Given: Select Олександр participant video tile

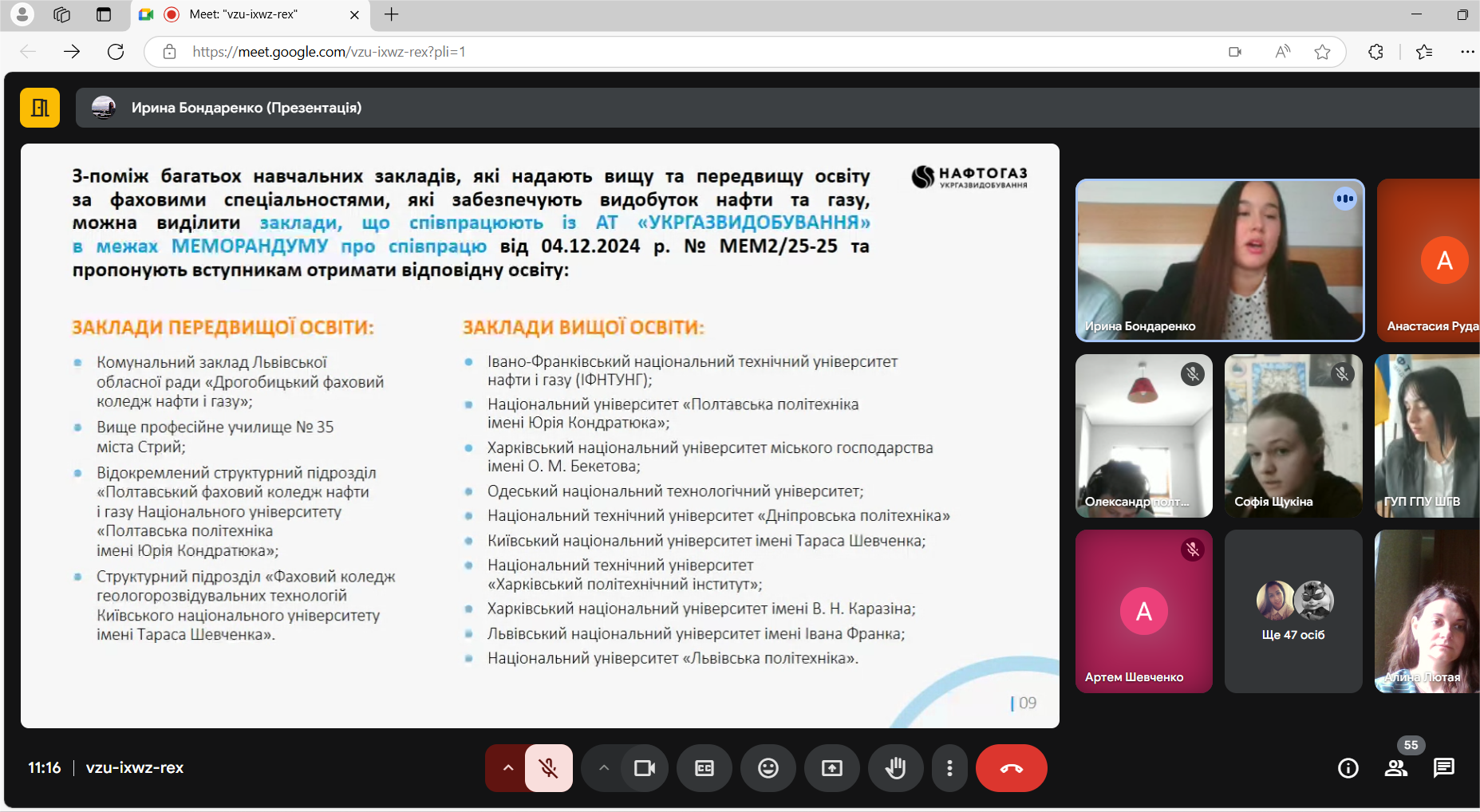Looking at the screenshot, I should 1144,436.
